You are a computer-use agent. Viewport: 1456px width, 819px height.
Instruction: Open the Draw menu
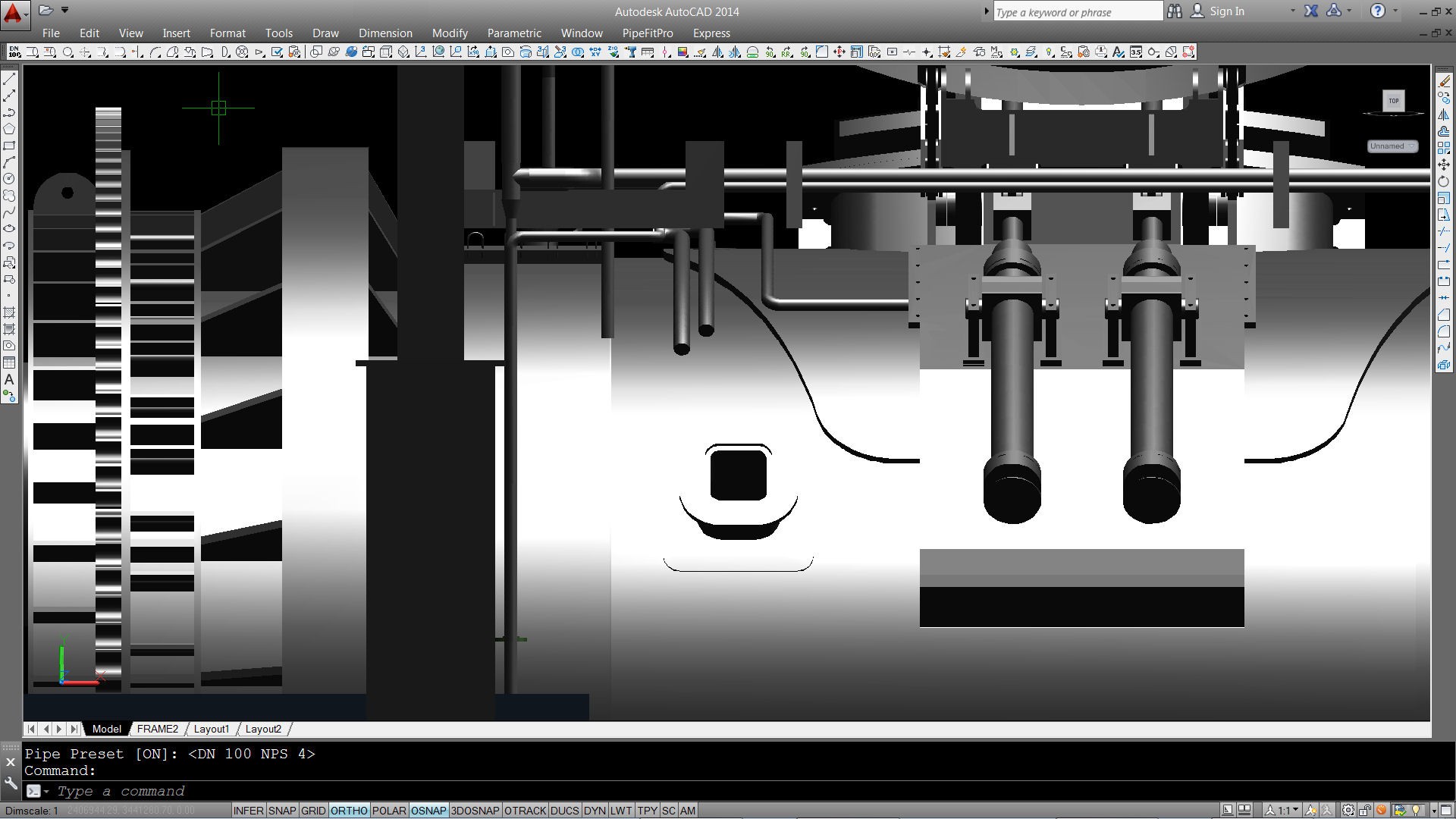325,33
